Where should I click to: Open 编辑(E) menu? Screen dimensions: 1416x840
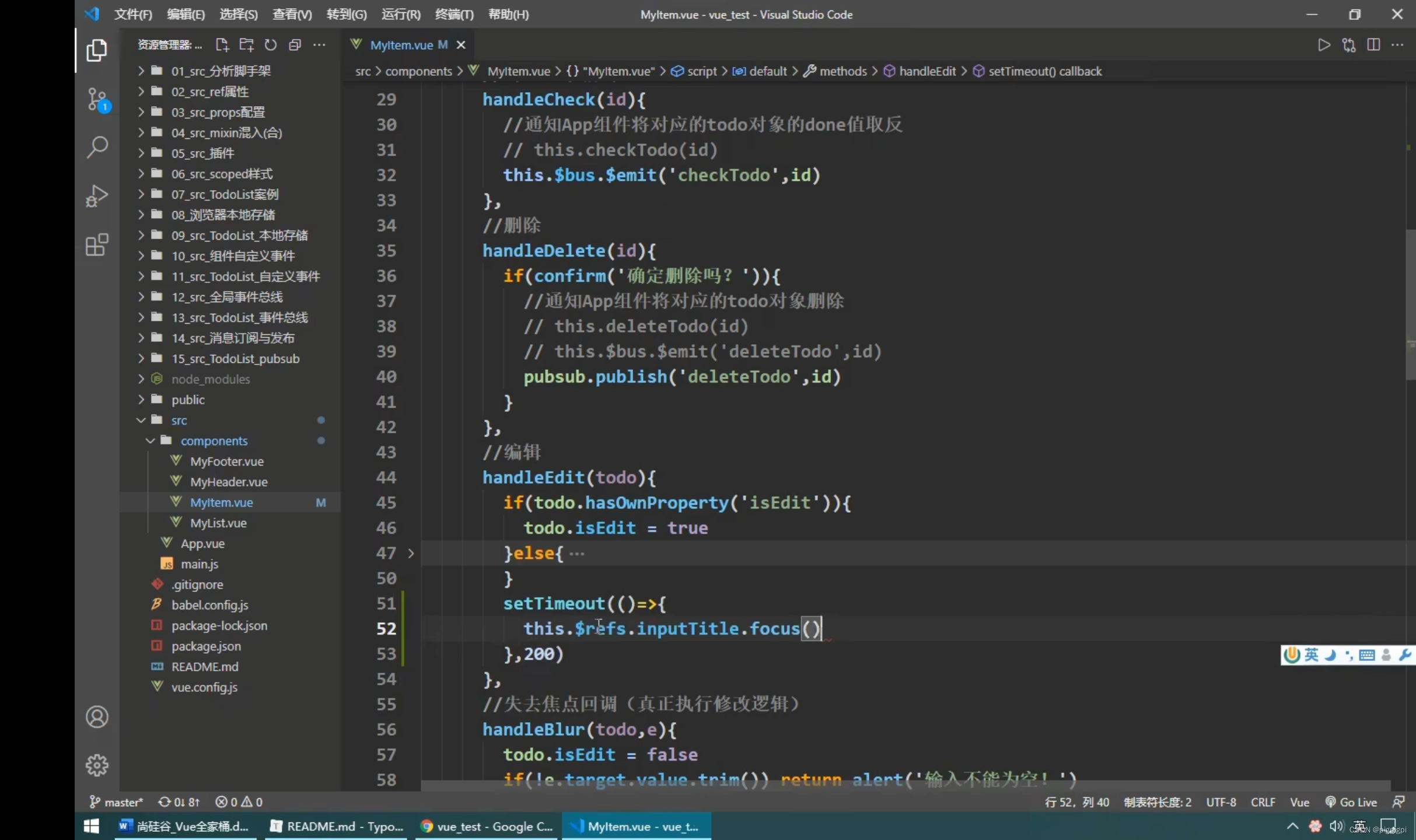[186, 15]
